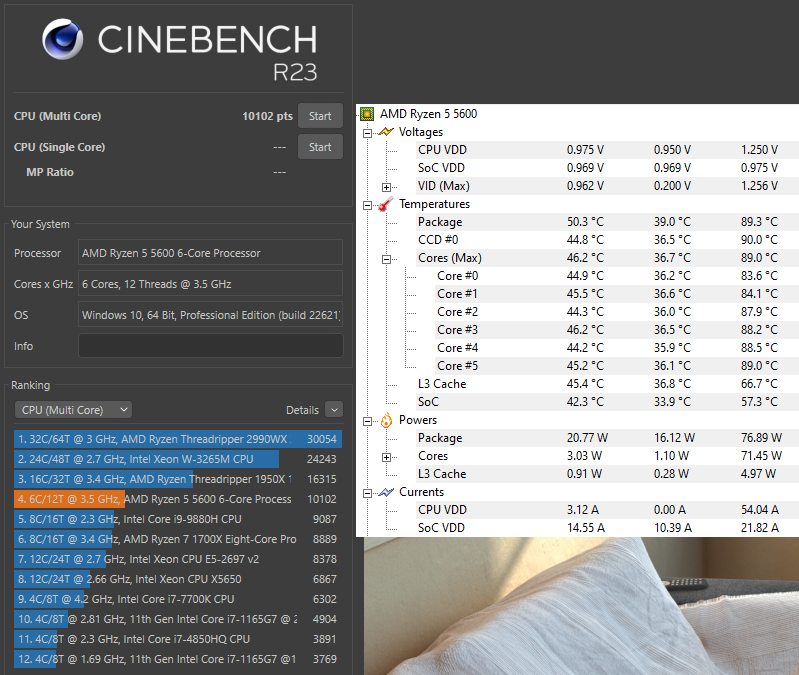Image resolution: width=799 pixels, height=675 pixels.
Task: Click the 89.3 °C package maximum value
Action: [759, 222]
